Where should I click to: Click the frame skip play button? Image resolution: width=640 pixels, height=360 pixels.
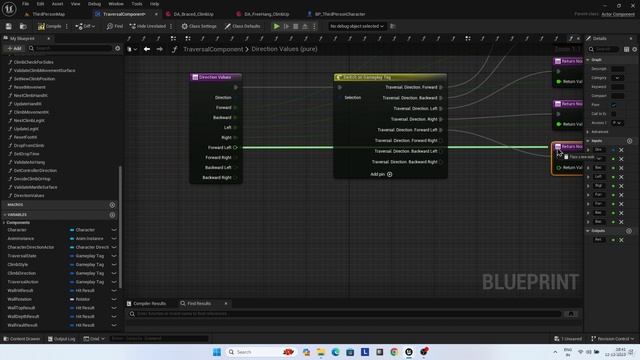(286, 26)
